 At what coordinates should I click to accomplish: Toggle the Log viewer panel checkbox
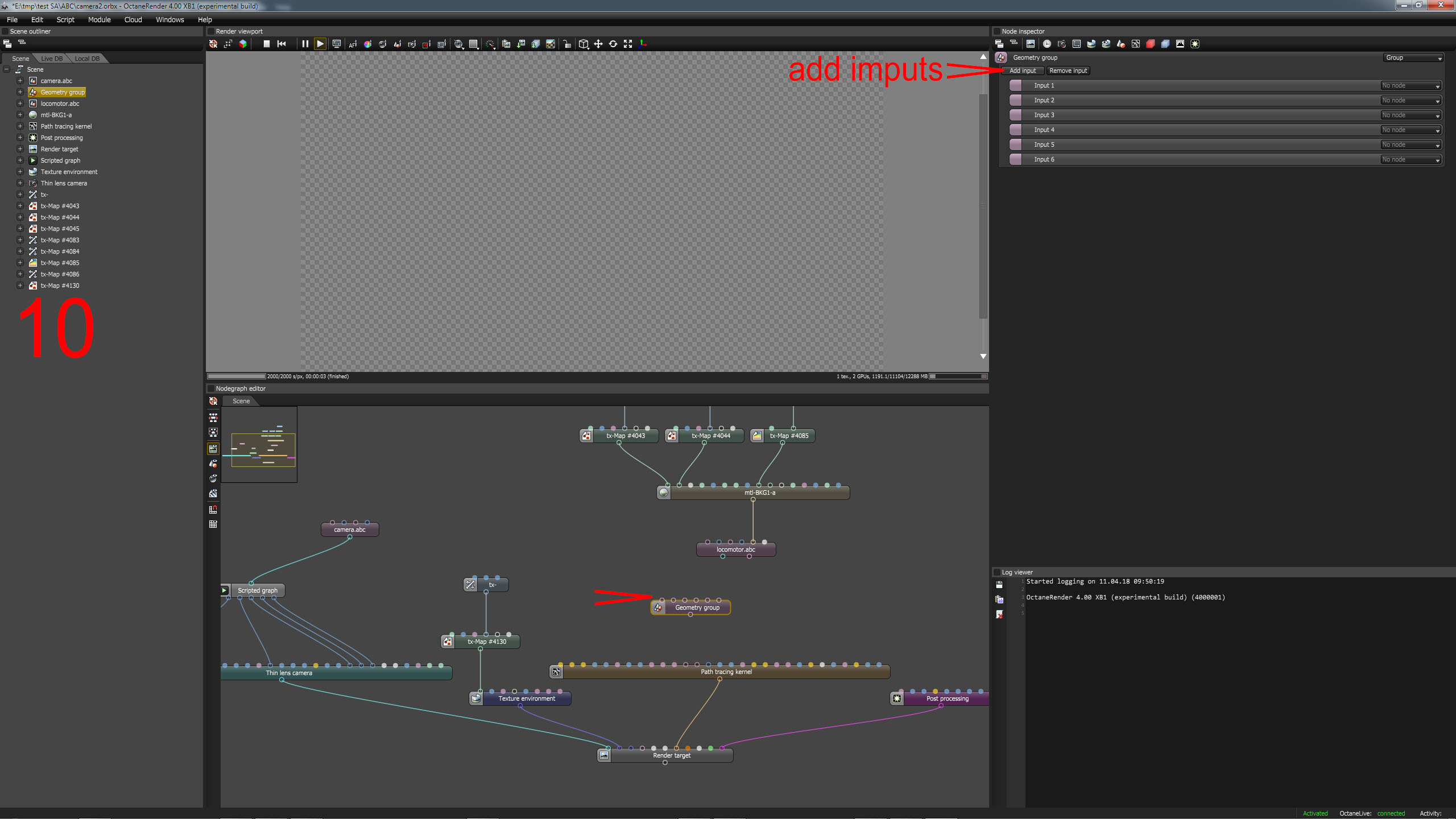(996, 572)
